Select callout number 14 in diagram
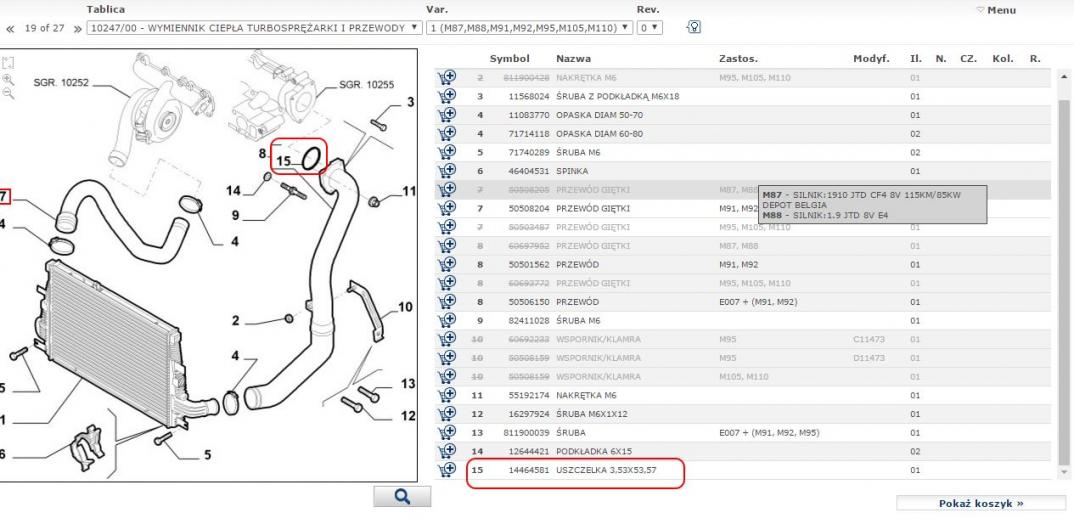 pos(234,191)
